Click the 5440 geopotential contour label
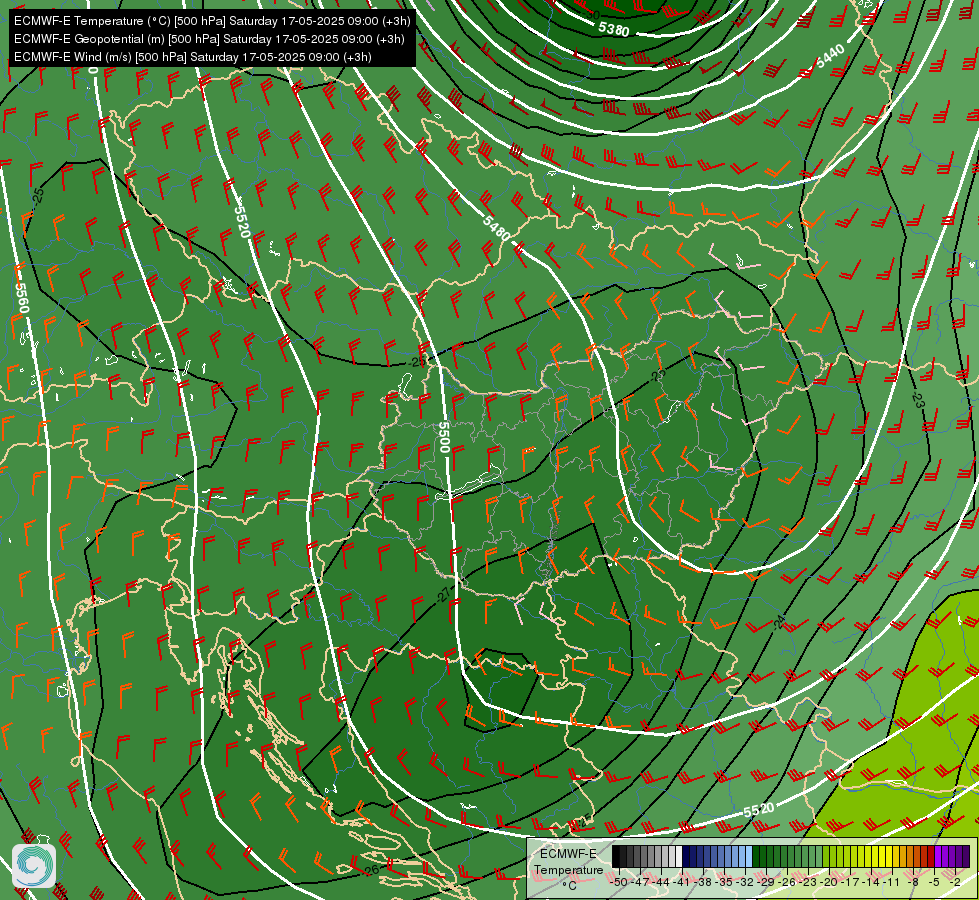 click(x=830, y=56)
